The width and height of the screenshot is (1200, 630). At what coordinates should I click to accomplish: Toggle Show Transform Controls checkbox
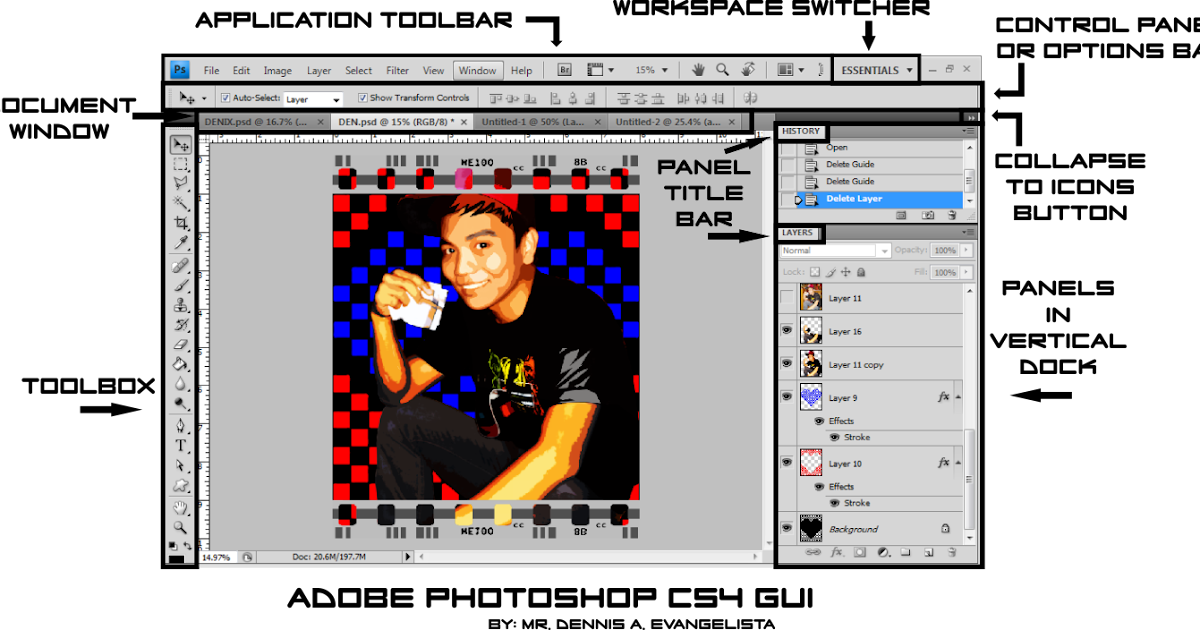[362, 98]
